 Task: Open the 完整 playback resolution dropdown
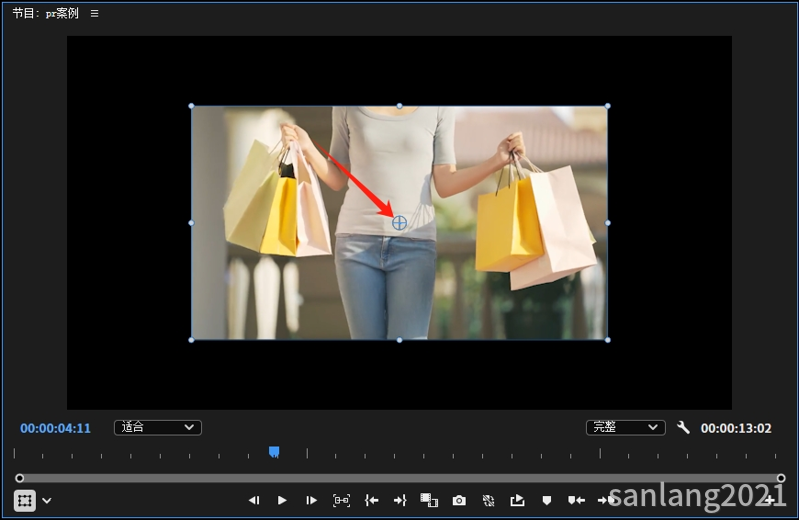pos(625,427)
